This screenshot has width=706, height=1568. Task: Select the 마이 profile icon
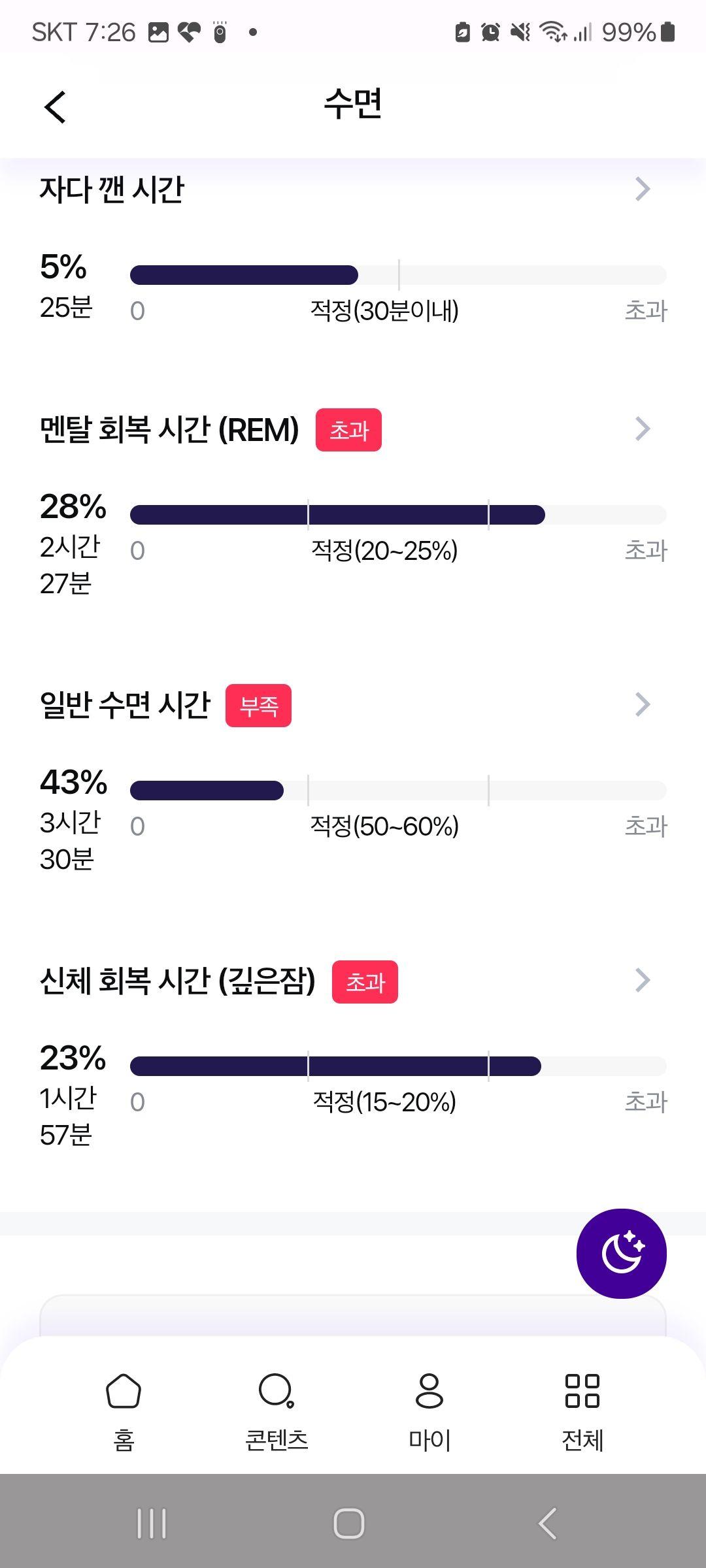point(429,1390)
